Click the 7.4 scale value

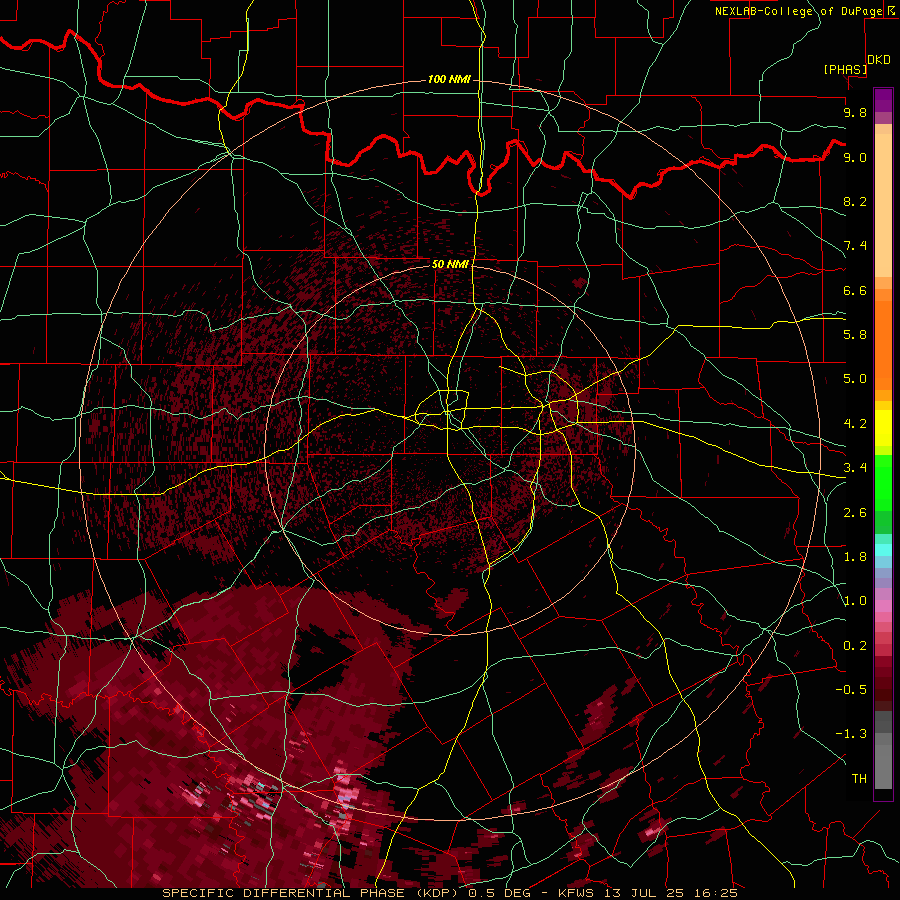click(x=855, y=246)
